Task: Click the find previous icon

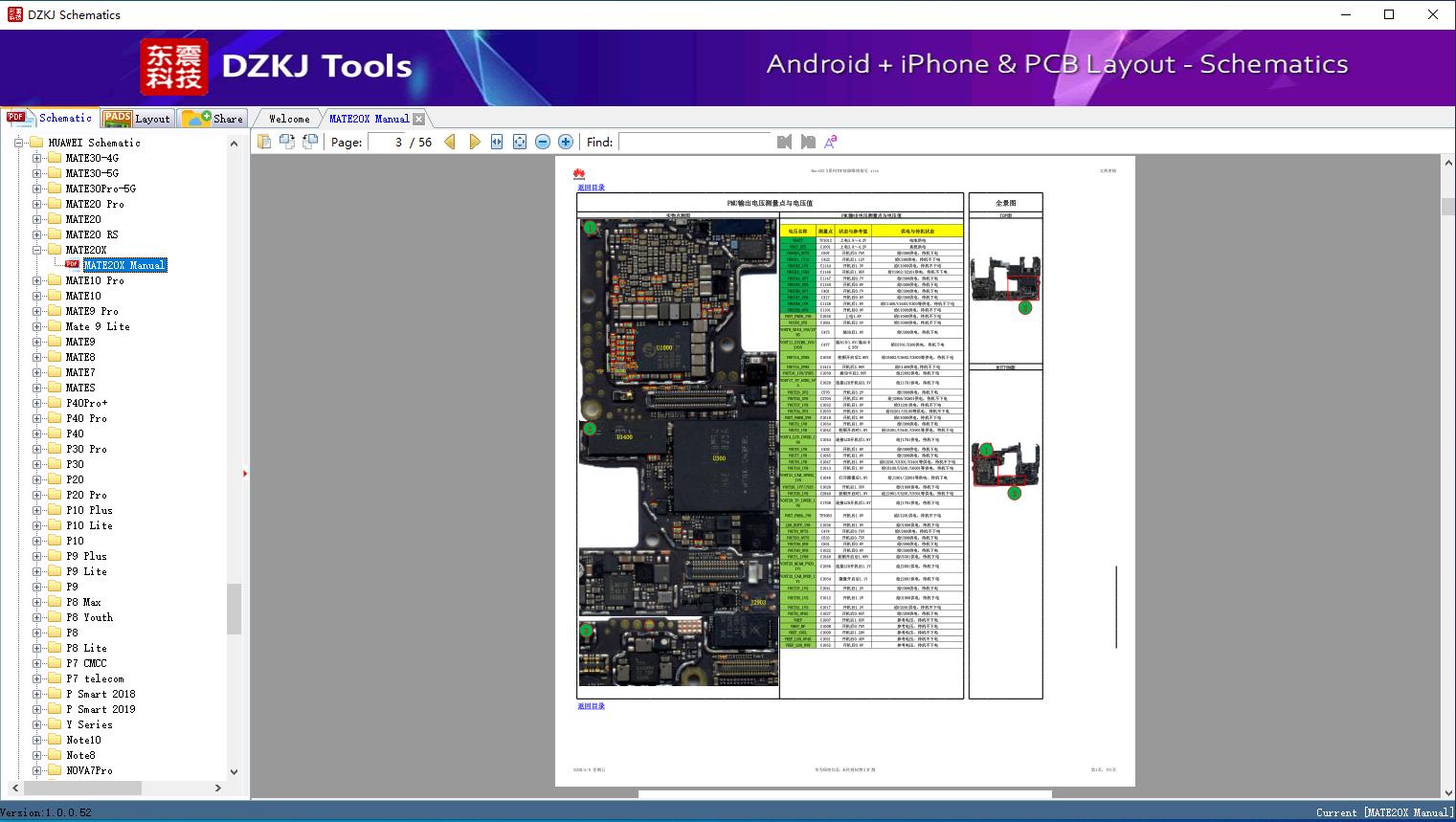Action: [x=784, y=142]
